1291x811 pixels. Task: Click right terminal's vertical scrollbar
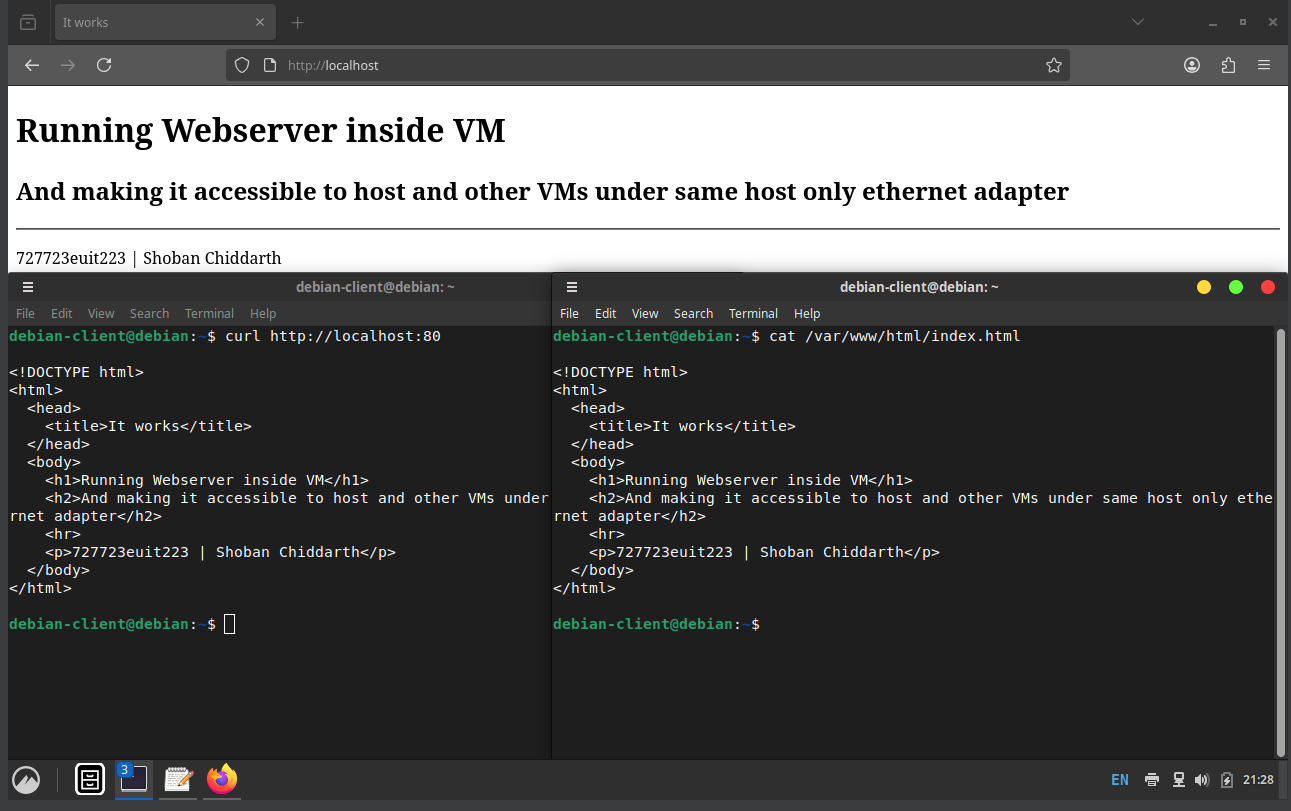coord(1280,540)
